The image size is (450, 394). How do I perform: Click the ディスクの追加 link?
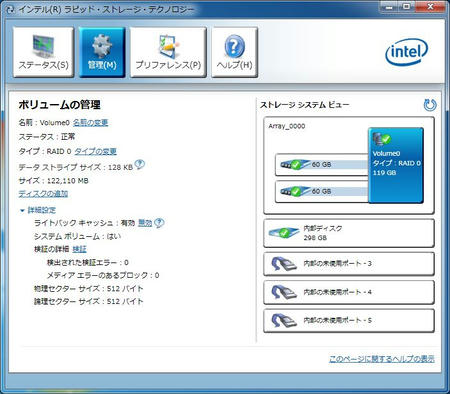pos(43,194)
